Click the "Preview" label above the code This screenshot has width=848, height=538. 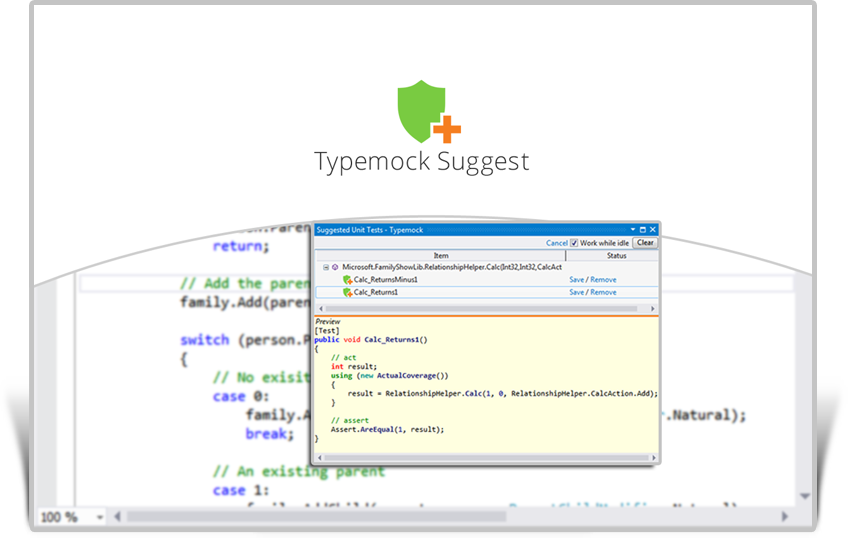328,321
